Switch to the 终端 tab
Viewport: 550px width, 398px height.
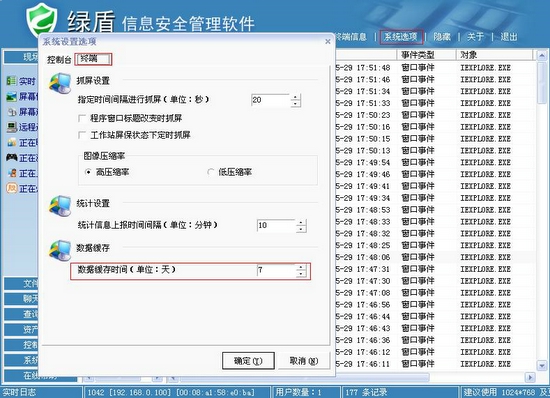pos(93,59)
